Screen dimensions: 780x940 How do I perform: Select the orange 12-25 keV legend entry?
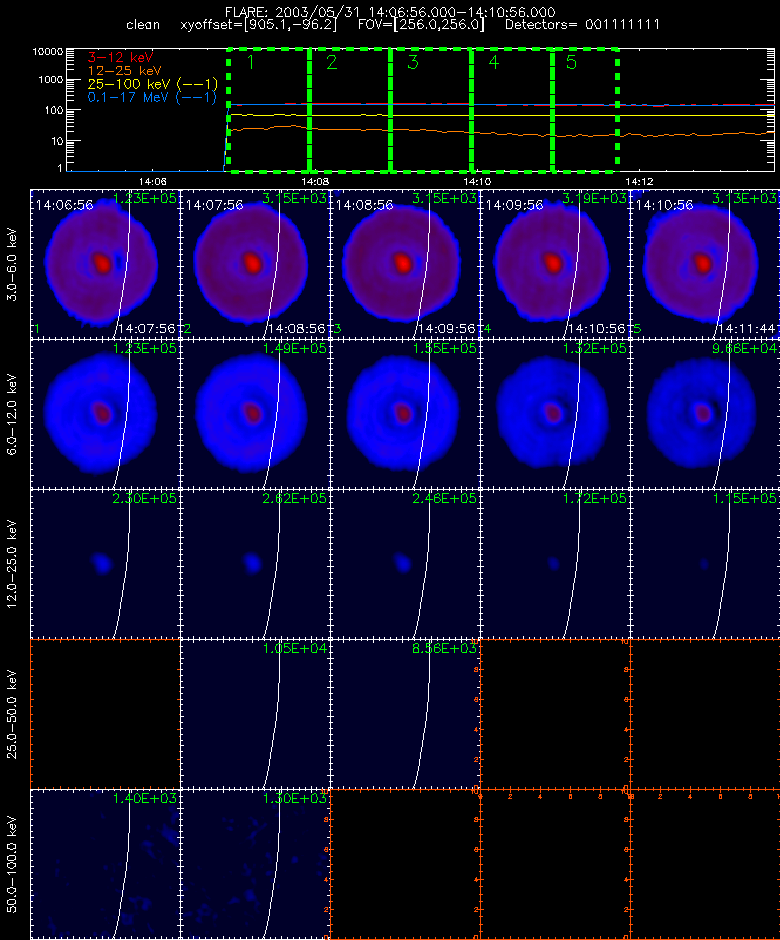(x=124, y=71)
